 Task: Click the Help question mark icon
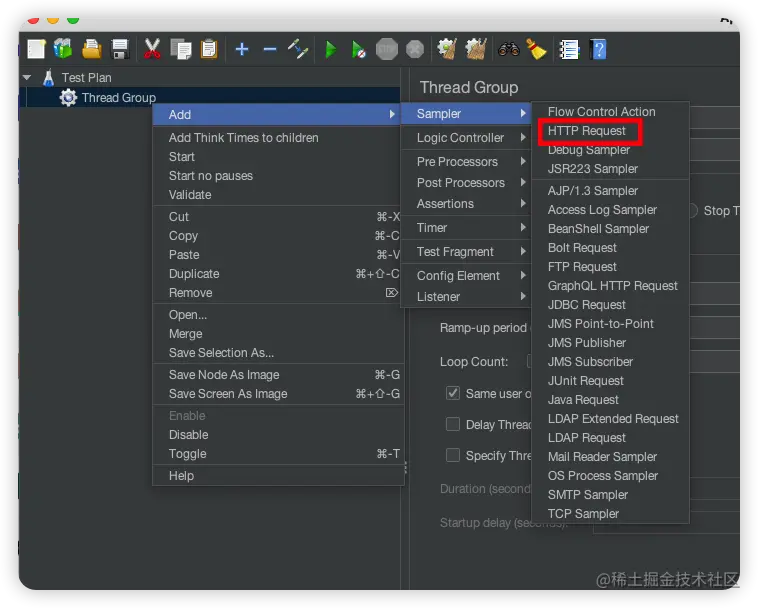(x=598, y=49)
